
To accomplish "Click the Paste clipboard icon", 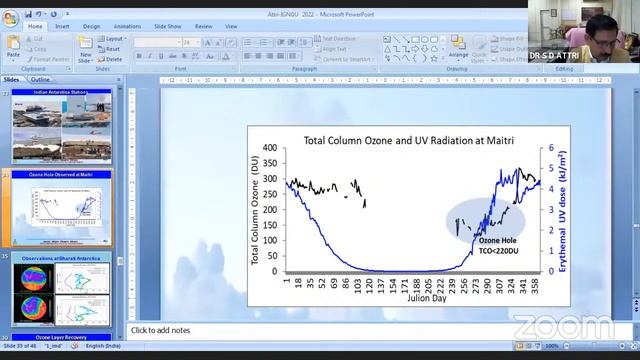I will [13, 42].
